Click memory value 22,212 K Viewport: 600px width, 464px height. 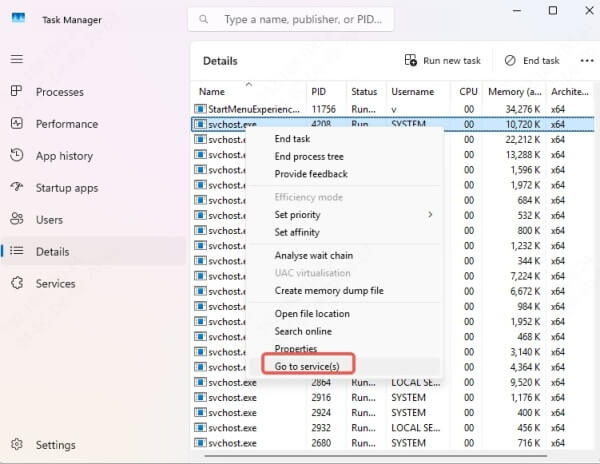tap(523, 140)
